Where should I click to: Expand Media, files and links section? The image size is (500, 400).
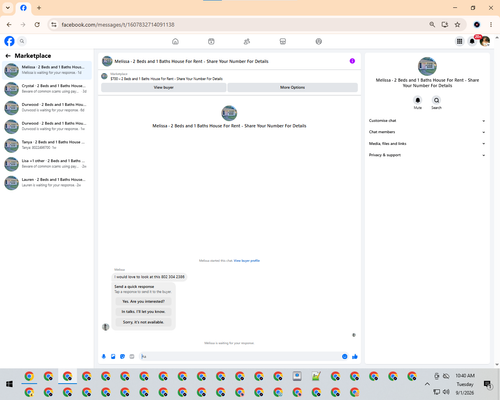click(427, 144)
